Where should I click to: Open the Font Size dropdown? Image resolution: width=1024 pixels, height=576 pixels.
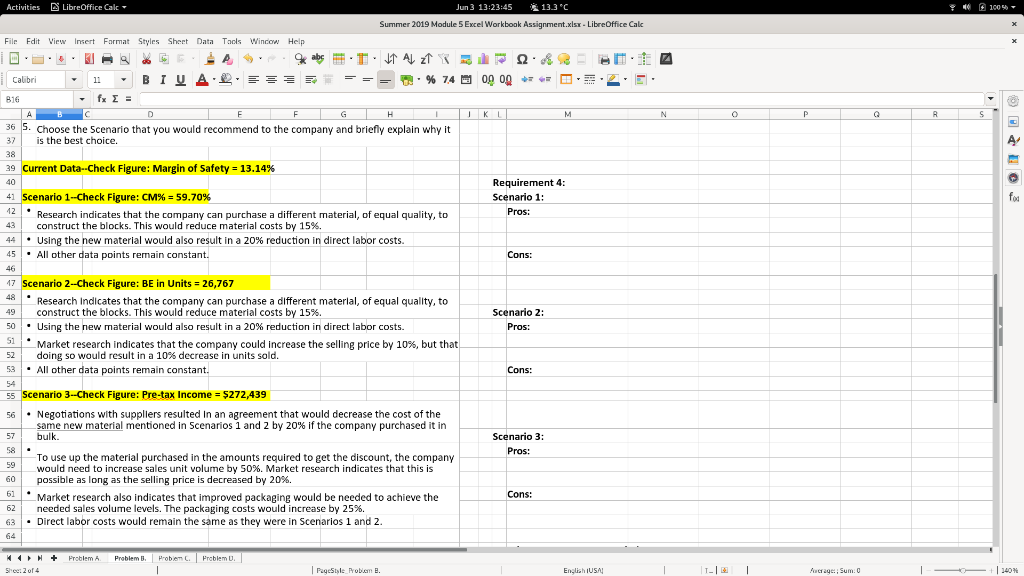coord(123,80)
